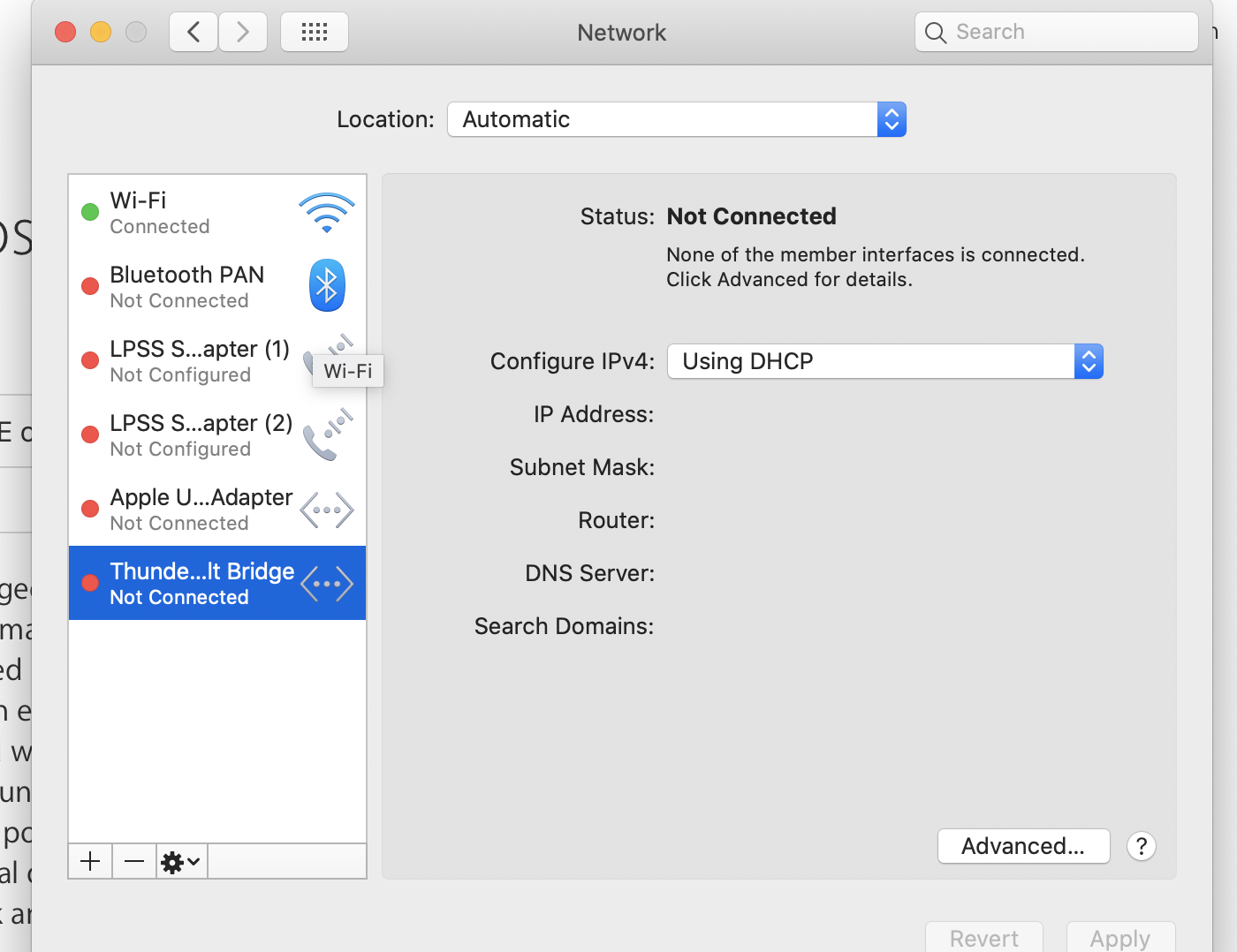
Task: Open the Show All preferences grid icon
Action: pyautogui.click(x=314, y=31)
